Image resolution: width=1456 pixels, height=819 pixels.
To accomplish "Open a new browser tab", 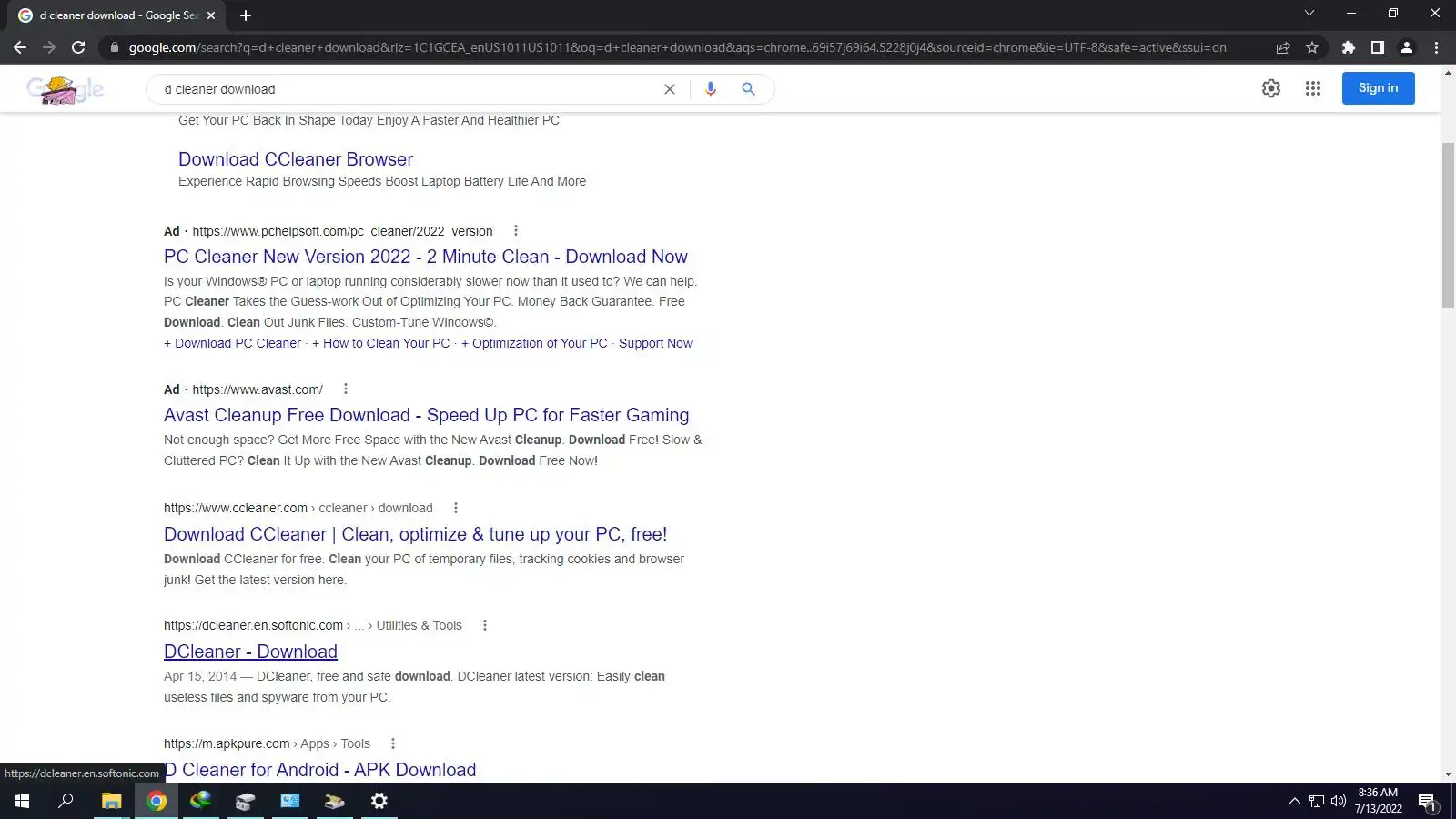I will (x=246, y=15).
